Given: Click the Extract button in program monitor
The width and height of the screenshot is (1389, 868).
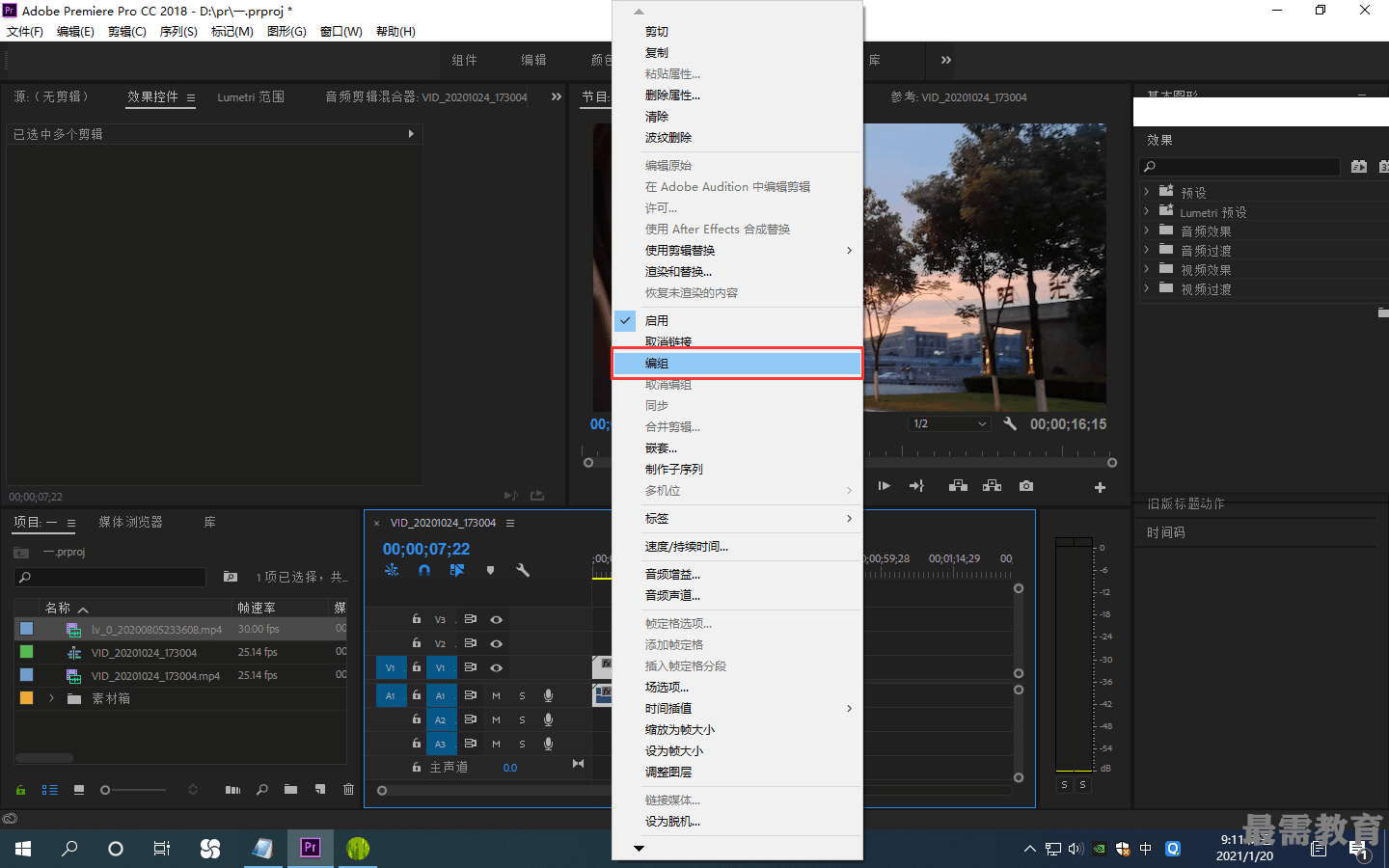Looking at the screenshot, I should coord(992,486).
